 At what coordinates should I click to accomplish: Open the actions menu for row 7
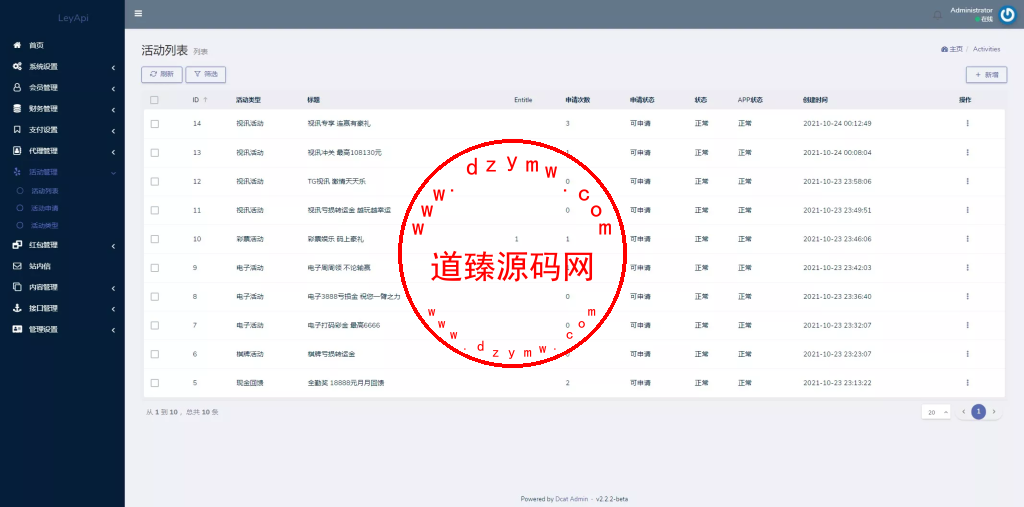[967, 325]
